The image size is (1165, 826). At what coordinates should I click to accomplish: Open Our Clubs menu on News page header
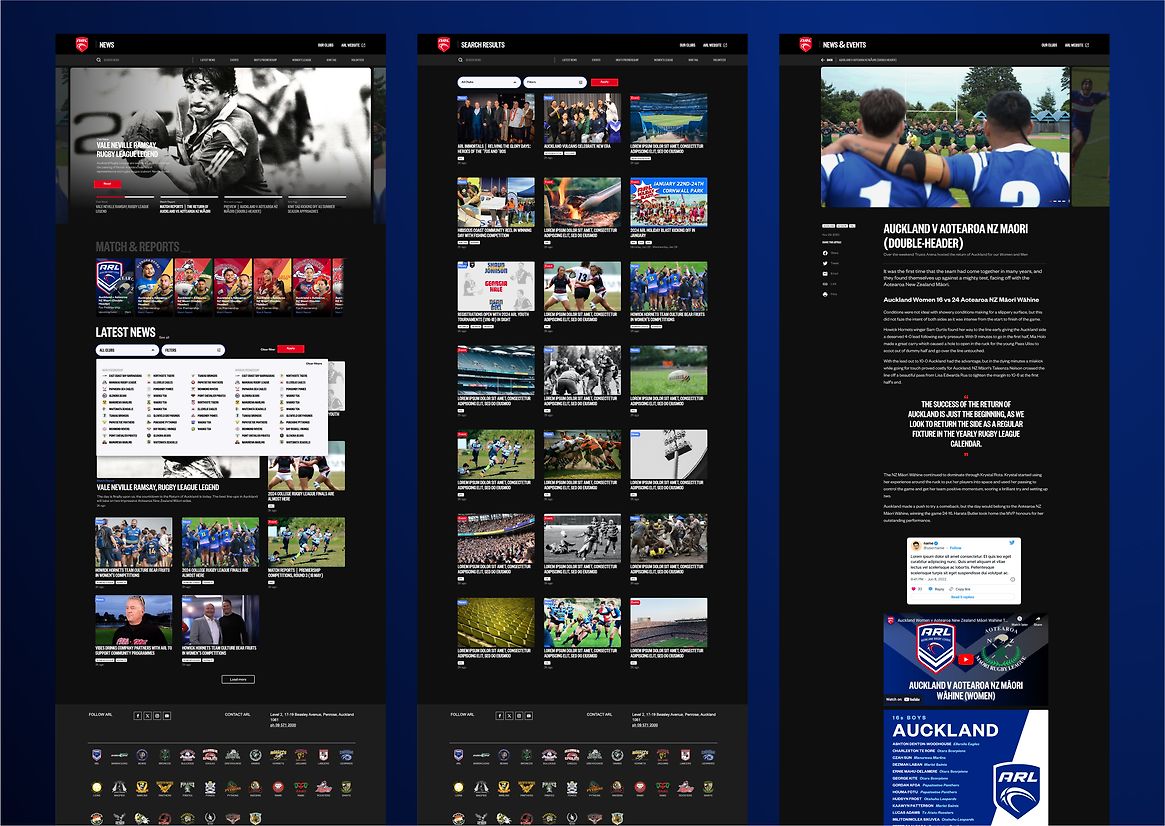[x=326, y=45]
